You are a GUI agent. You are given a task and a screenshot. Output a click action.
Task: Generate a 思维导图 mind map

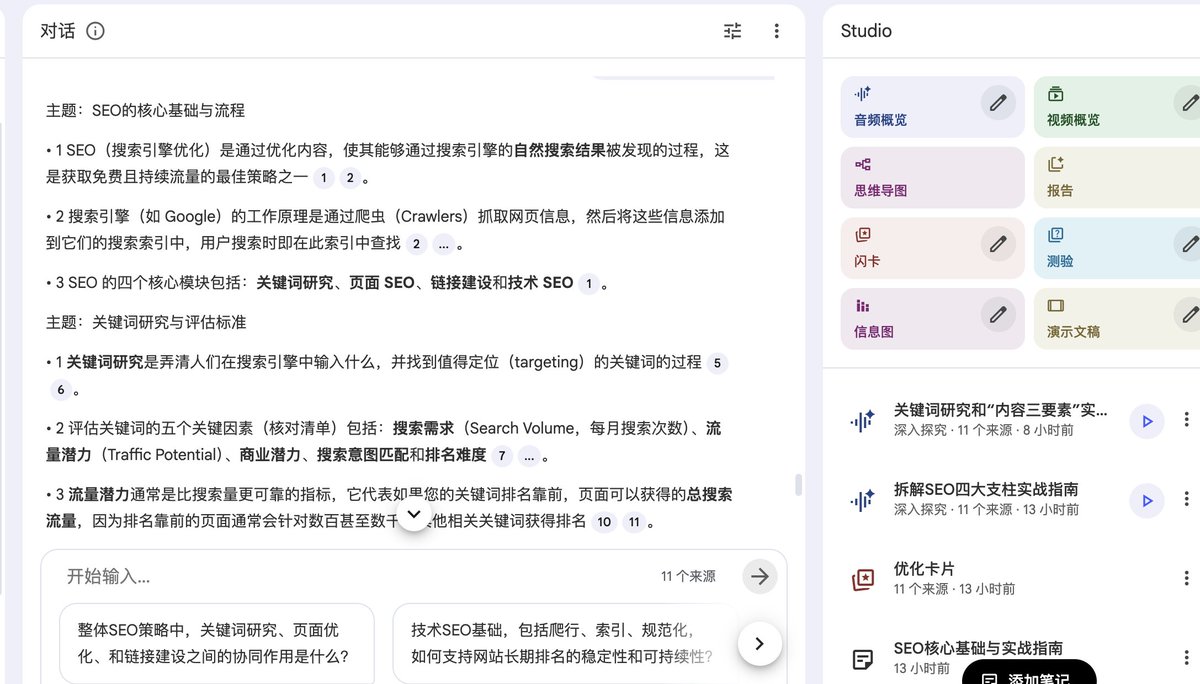click(933, 178)
